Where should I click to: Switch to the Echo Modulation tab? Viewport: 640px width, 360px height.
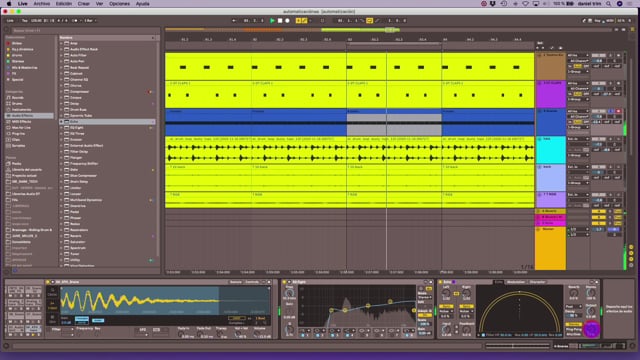pyautogui.click(x=516, y=282)
